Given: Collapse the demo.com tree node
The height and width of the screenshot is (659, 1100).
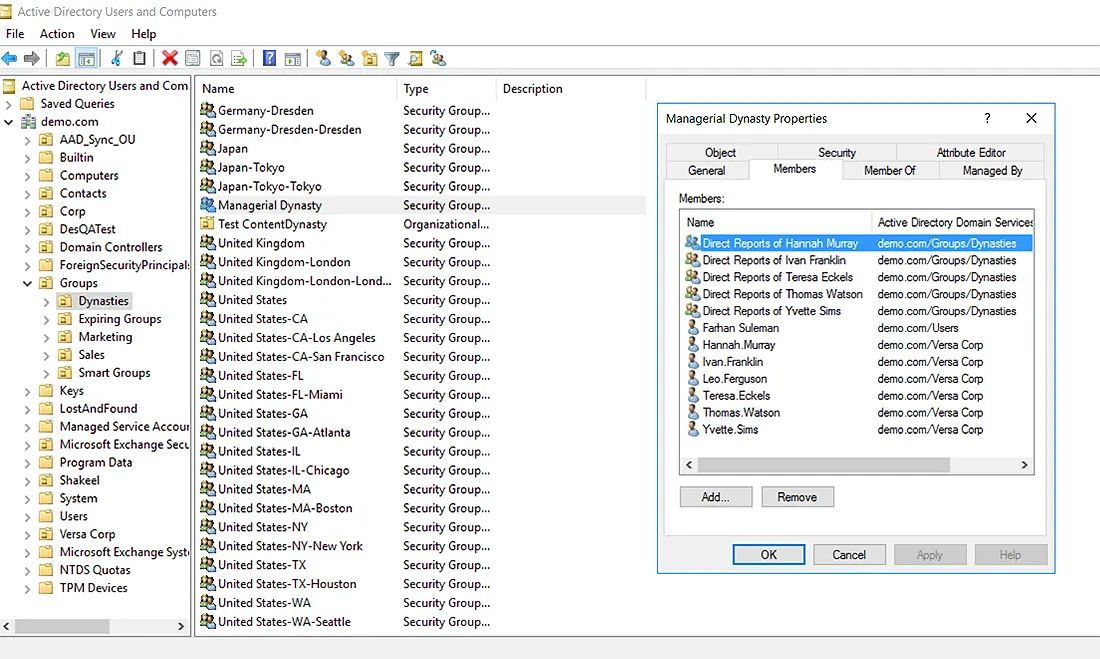Looking at the screenshot, I should (x=8, y=122).
